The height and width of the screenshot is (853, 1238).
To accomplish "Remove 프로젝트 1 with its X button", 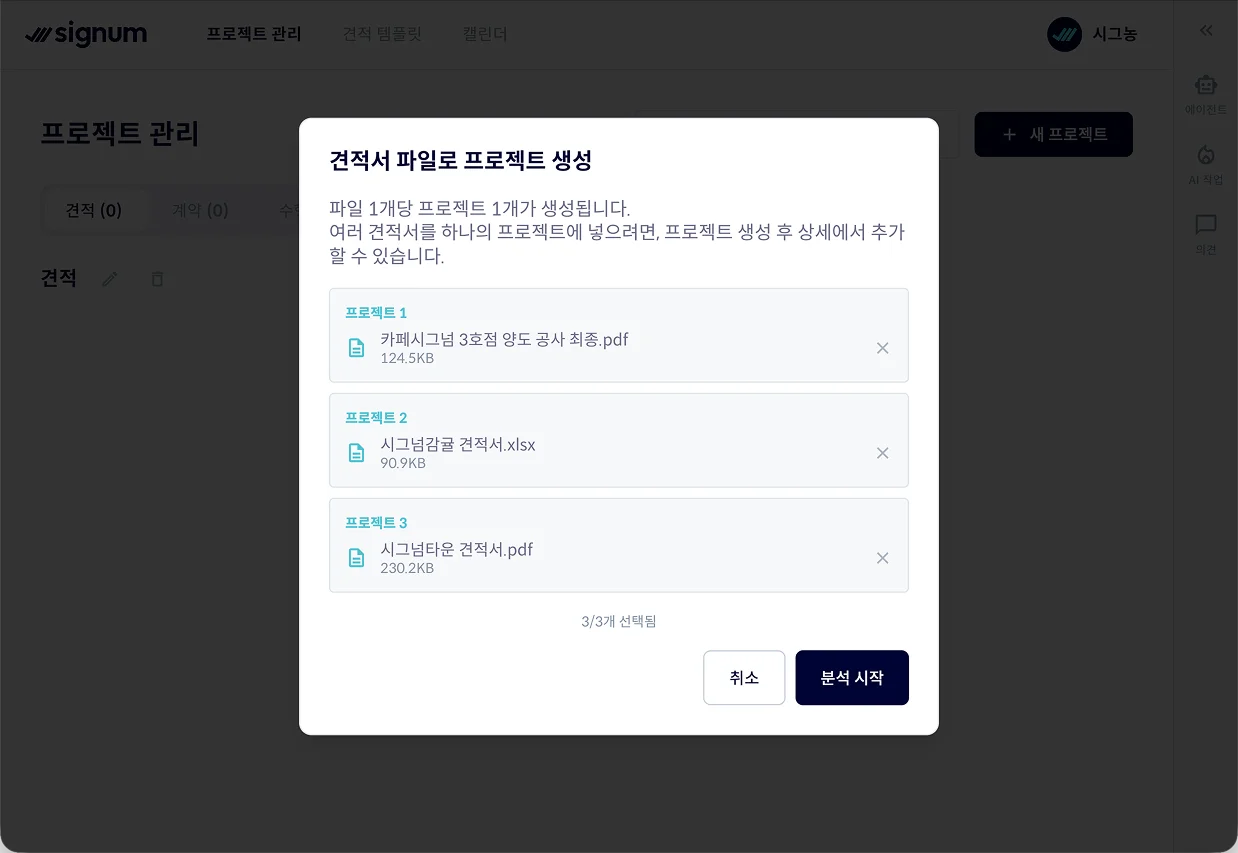I will (x=883, y=347).
